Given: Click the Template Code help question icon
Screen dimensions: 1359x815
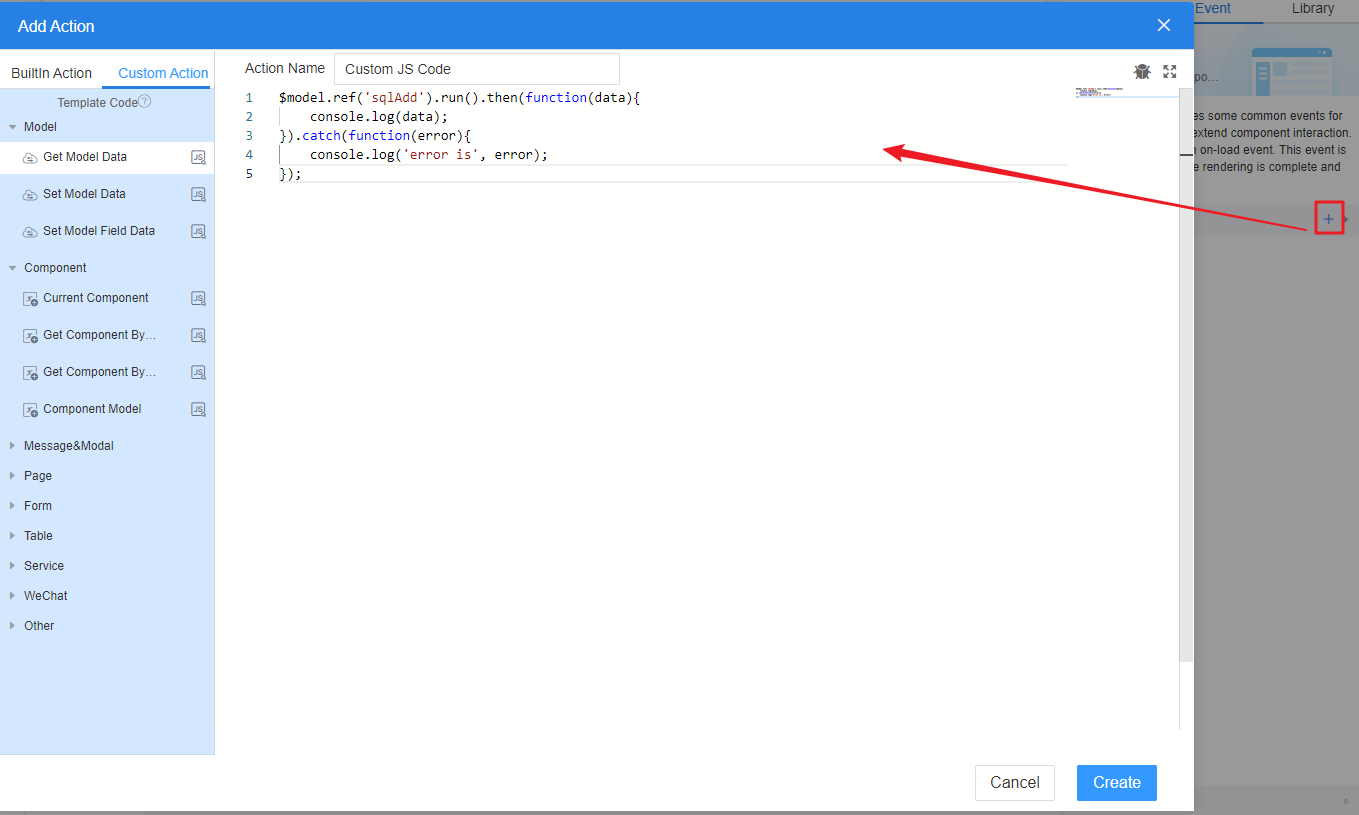Looking at the screenshot, I should click(x=145, y=101).
